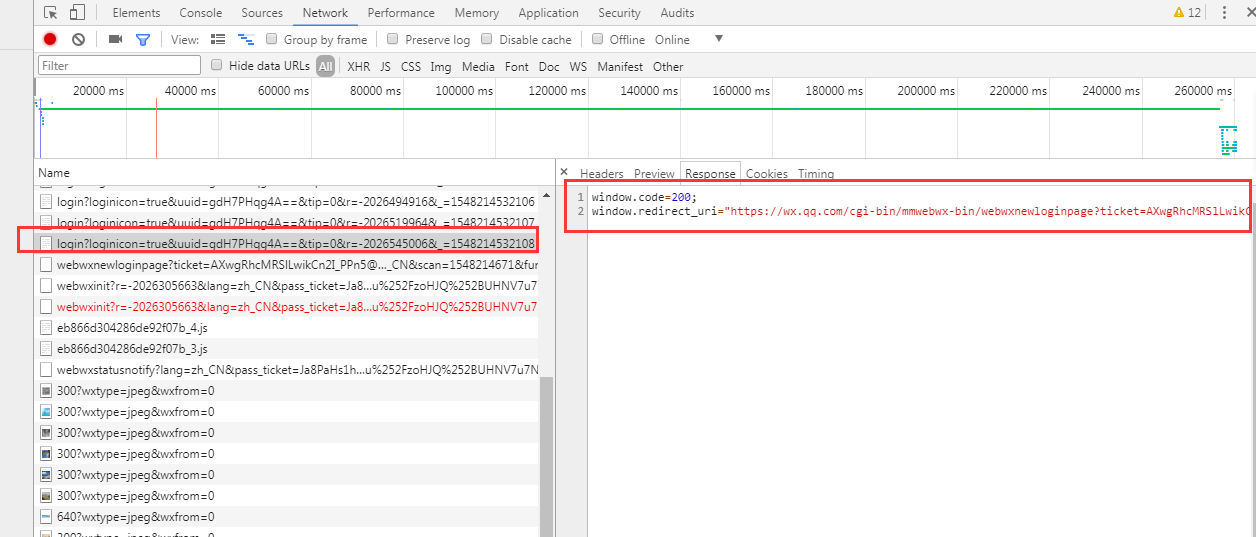Filter requests by Manifest
The image size is (1256, 537).
click(x=620, y=66)
